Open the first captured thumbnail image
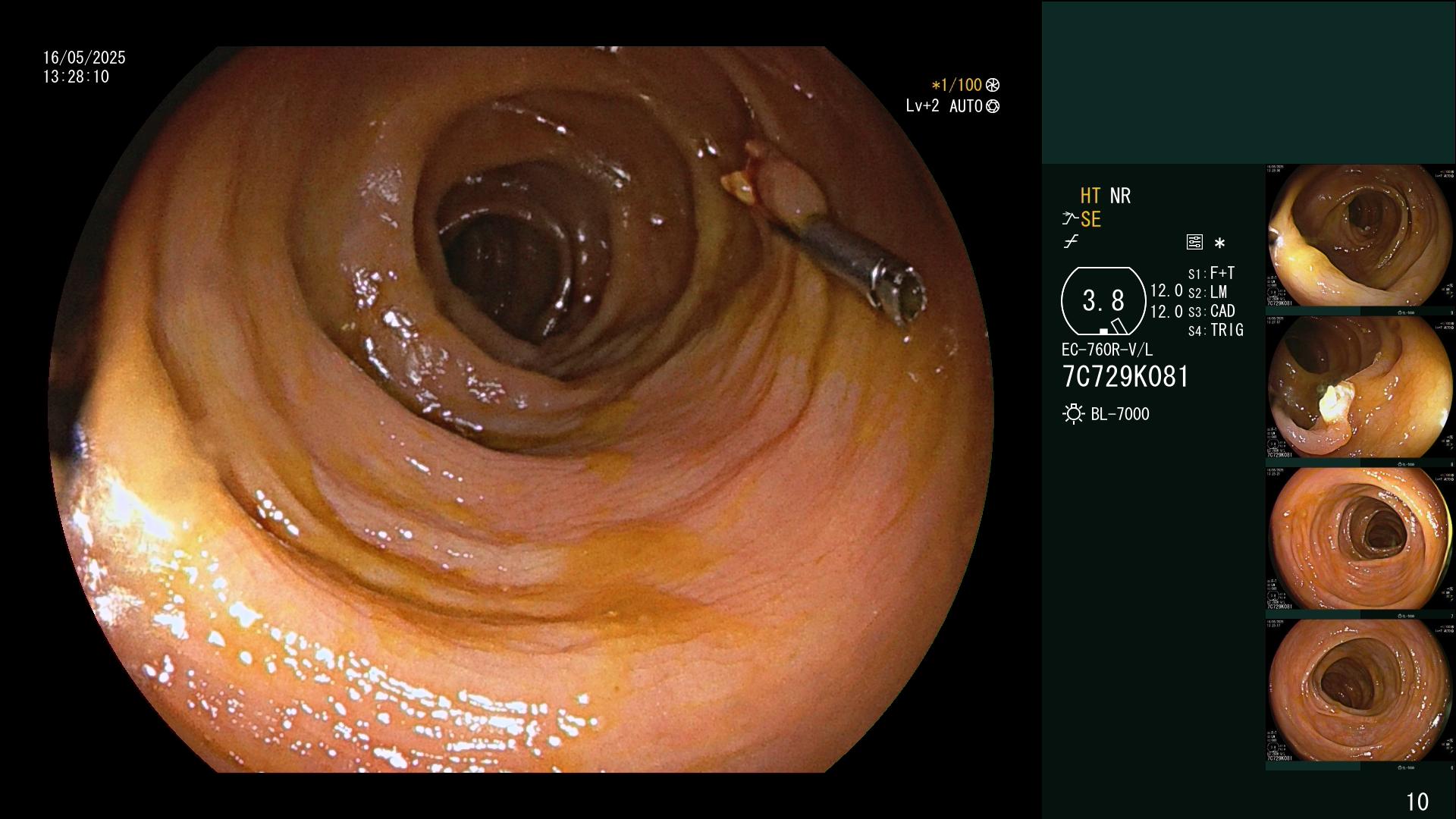1456x819 pixels. coord(1360,237)
